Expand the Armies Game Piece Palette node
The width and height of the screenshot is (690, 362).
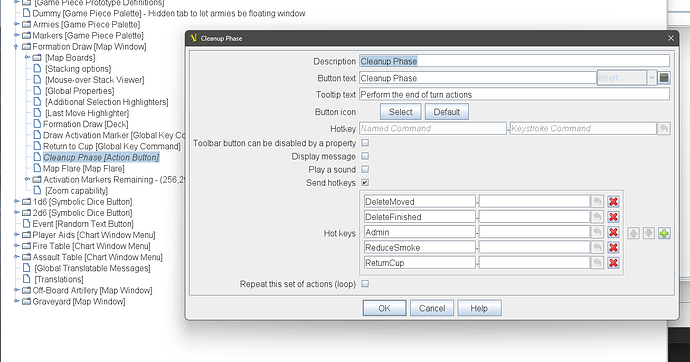click(x=16, y=24)
